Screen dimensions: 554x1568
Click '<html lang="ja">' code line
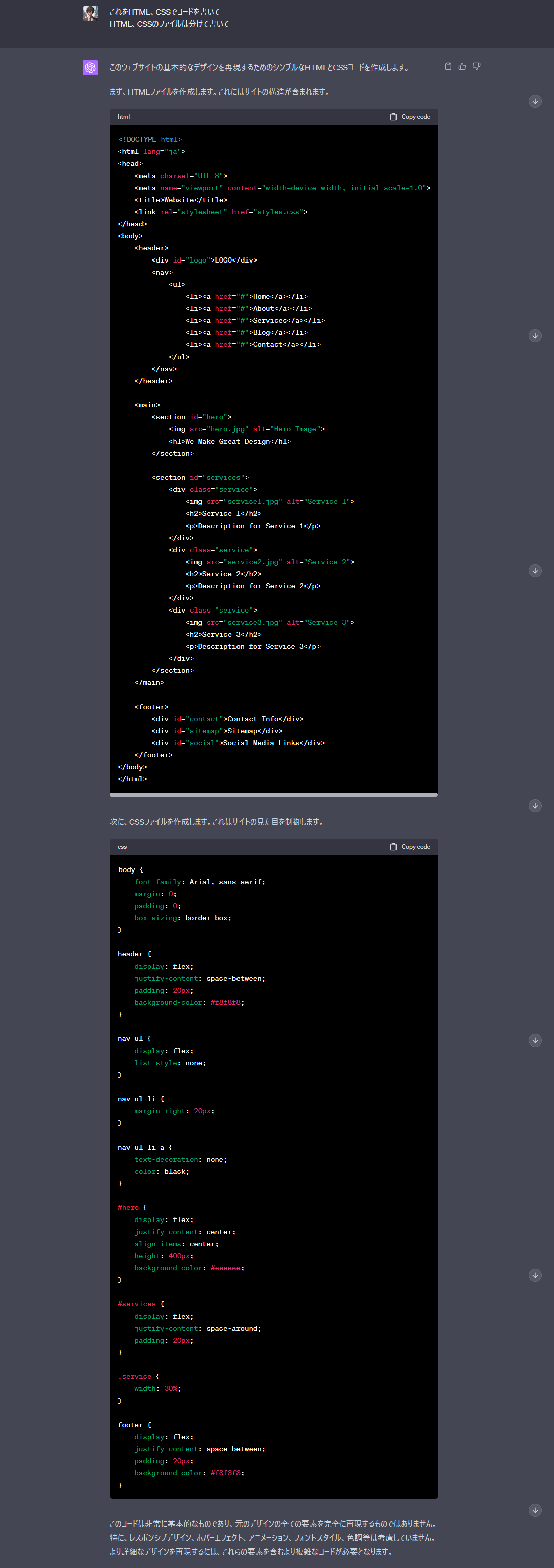[151, 151]
